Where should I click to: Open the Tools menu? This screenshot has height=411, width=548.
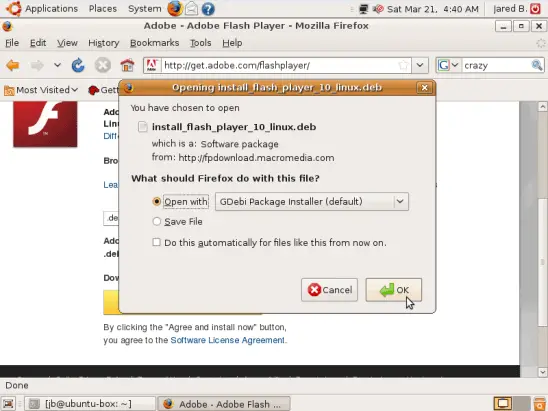201,43
